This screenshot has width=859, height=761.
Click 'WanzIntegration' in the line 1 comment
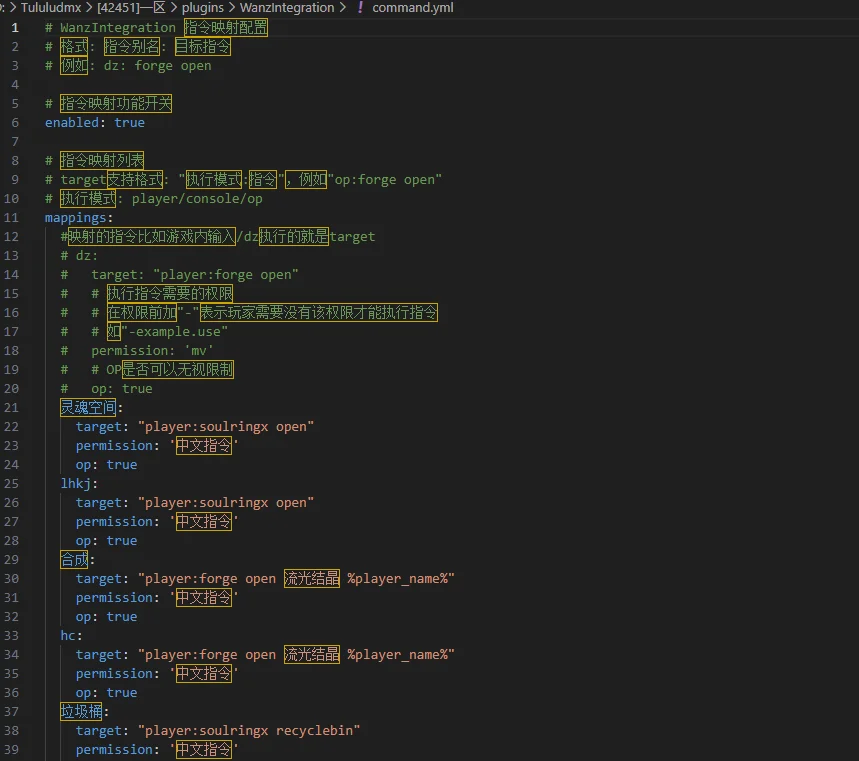(118, 27)
